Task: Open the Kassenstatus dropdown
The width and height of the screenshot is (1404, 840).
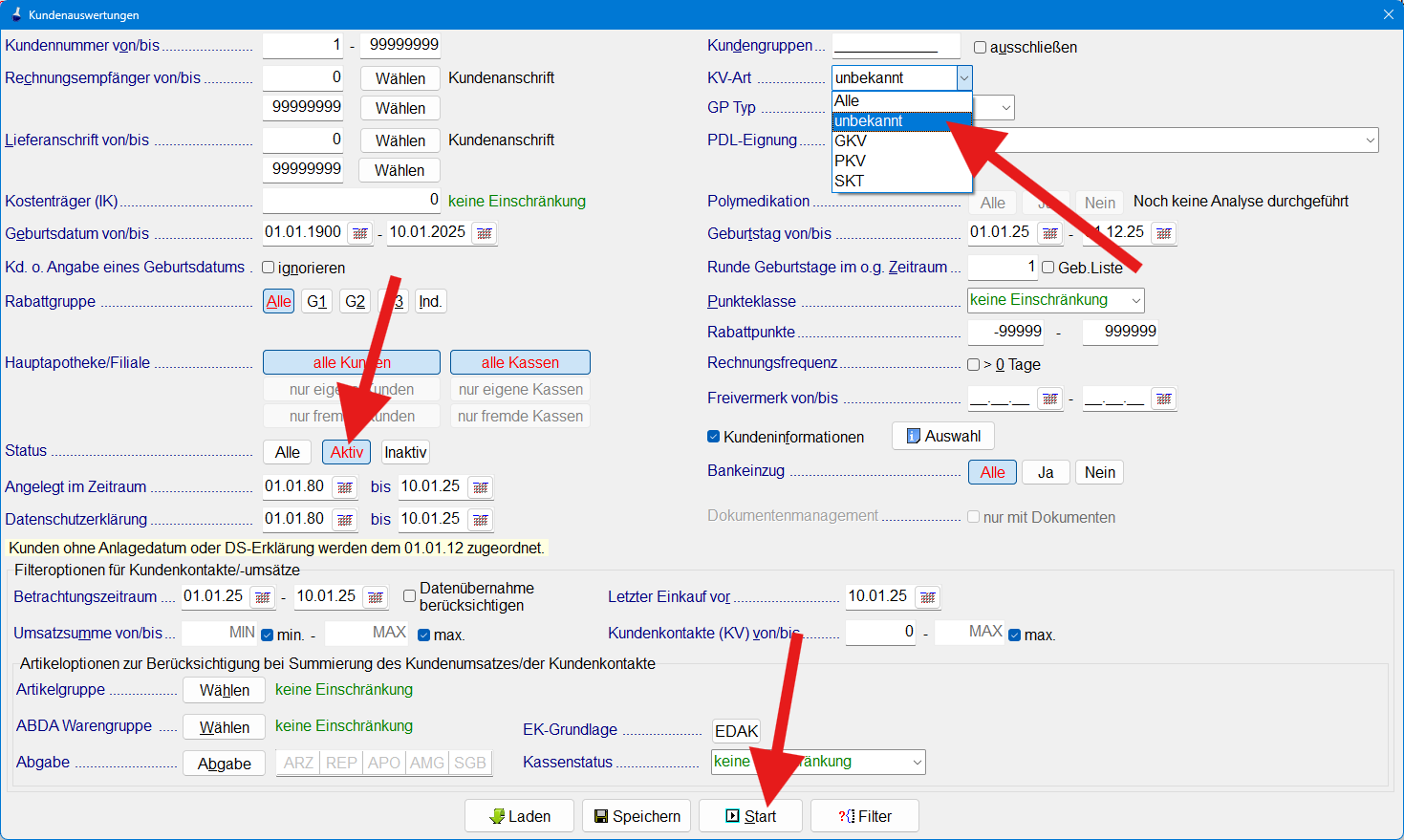Action: (x=917, y=763)
